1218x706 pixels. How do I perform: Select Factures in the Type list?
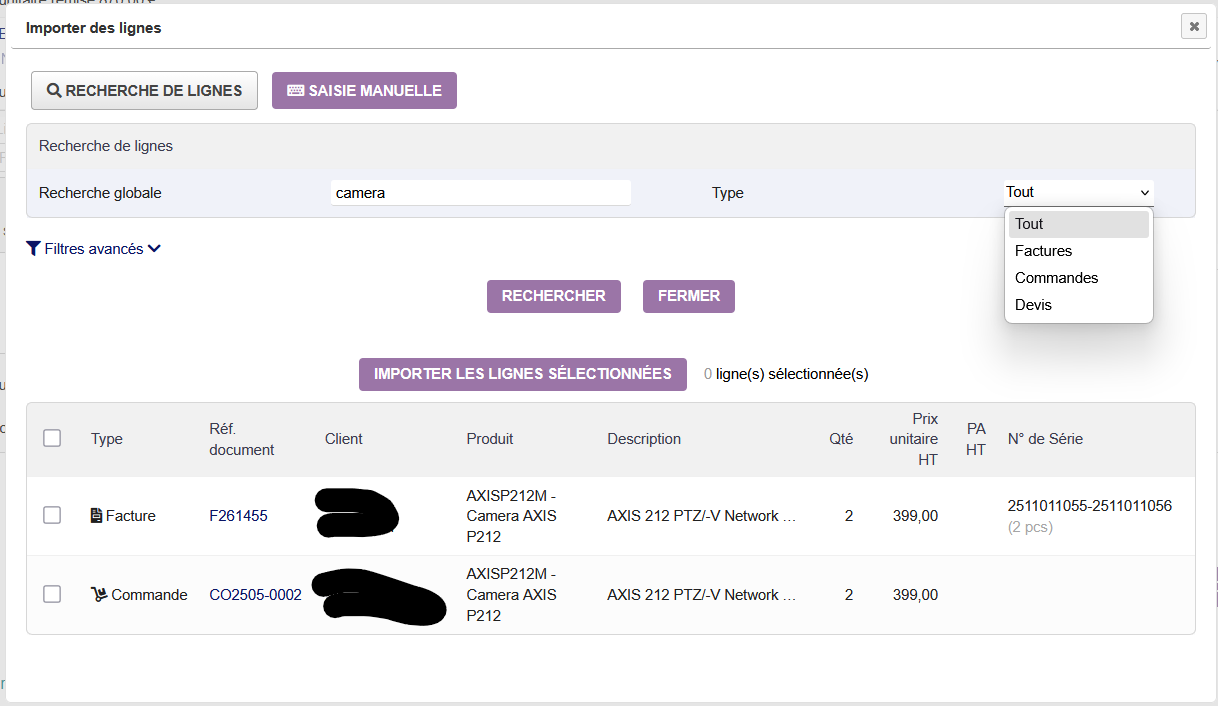point(1043,251)
